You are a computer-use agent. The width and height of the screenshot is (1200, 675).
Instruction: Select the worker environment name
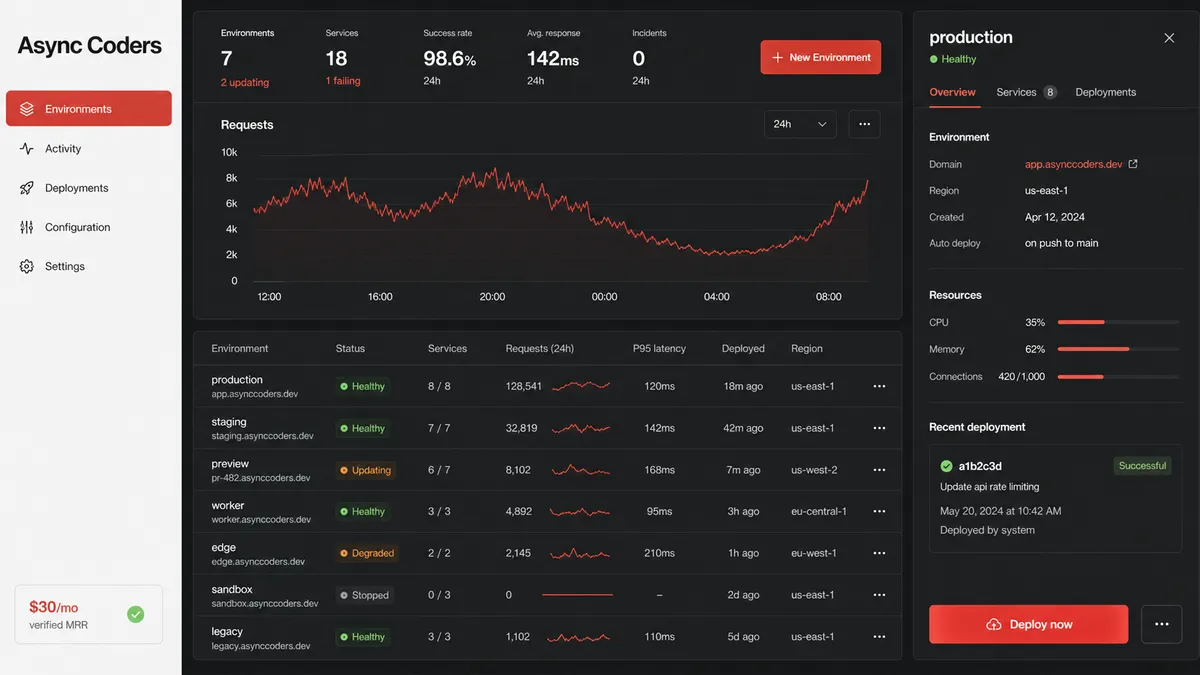click(x=228, y=505)
